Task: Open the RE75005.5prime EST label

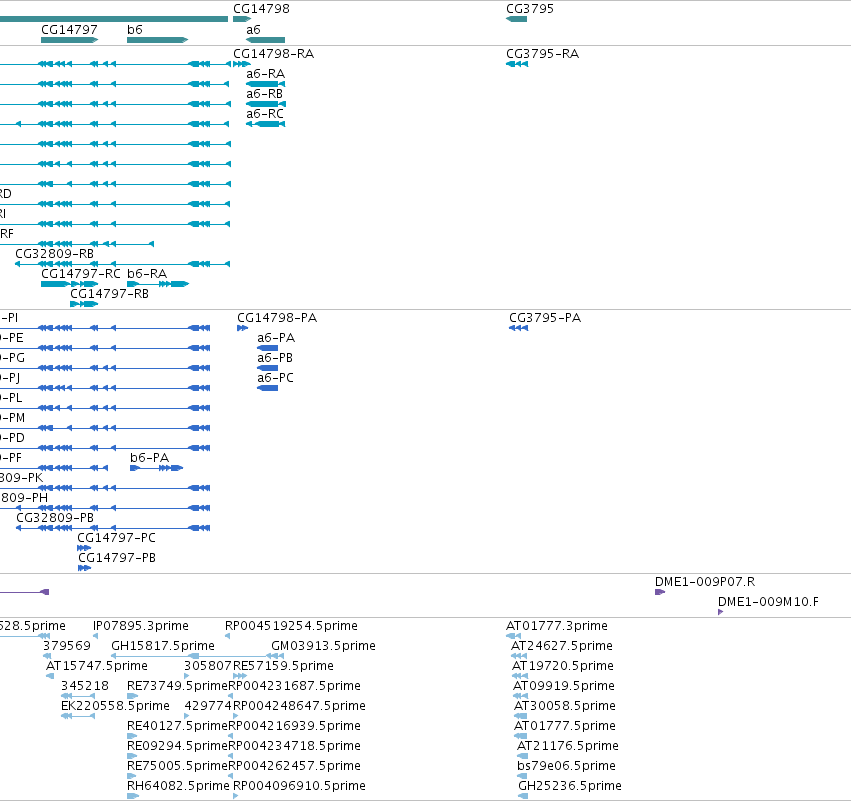Action: click(x=177, y=766)
